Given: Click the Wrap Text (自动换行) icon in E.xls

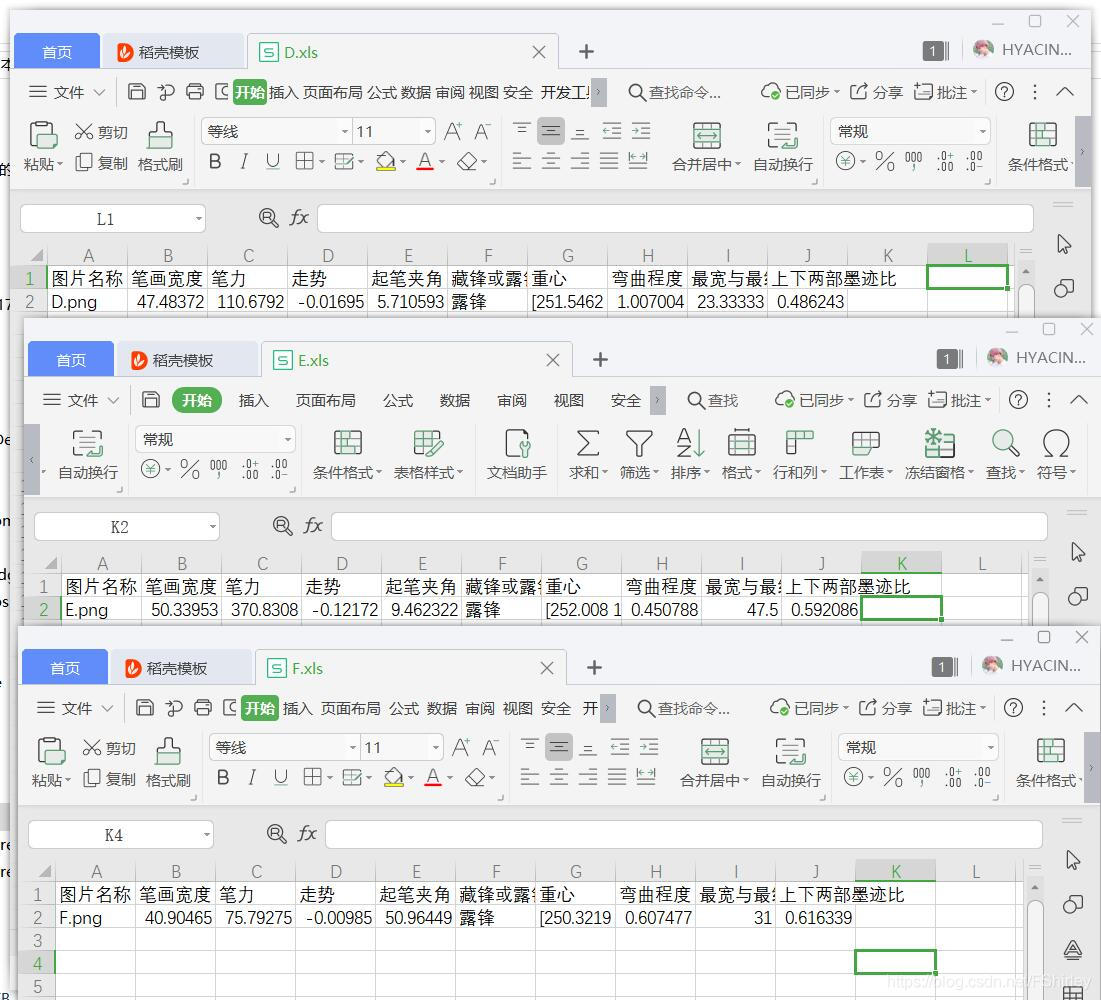Looking at the screenshot, I should click(87, 453).
